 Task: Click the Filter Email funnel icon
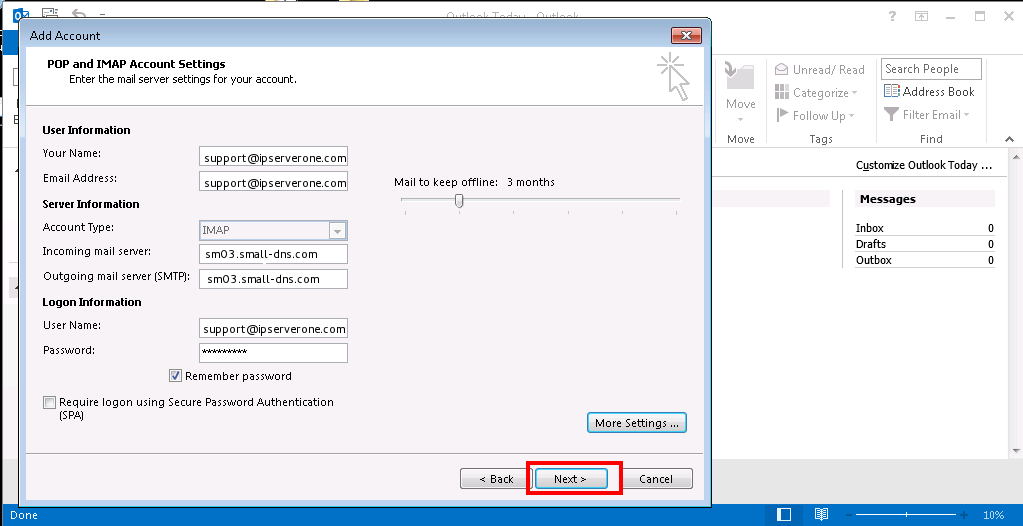(x=891, y=115)
